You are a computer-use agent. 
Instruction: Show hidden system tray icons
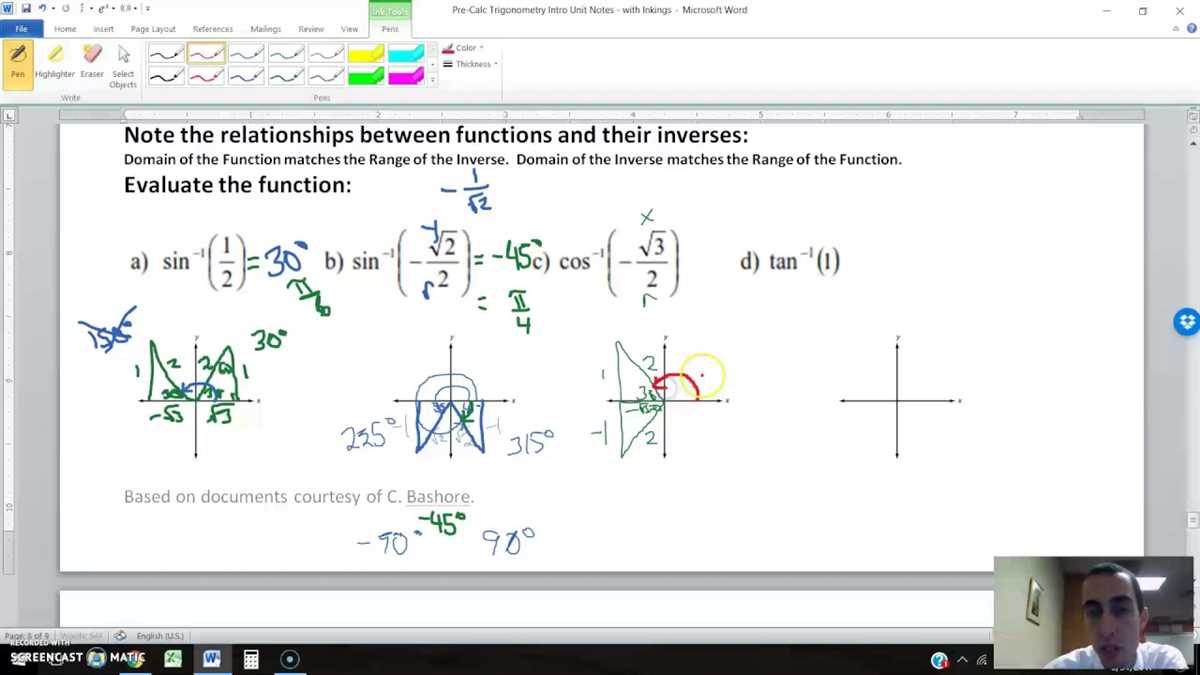(963, 660)
